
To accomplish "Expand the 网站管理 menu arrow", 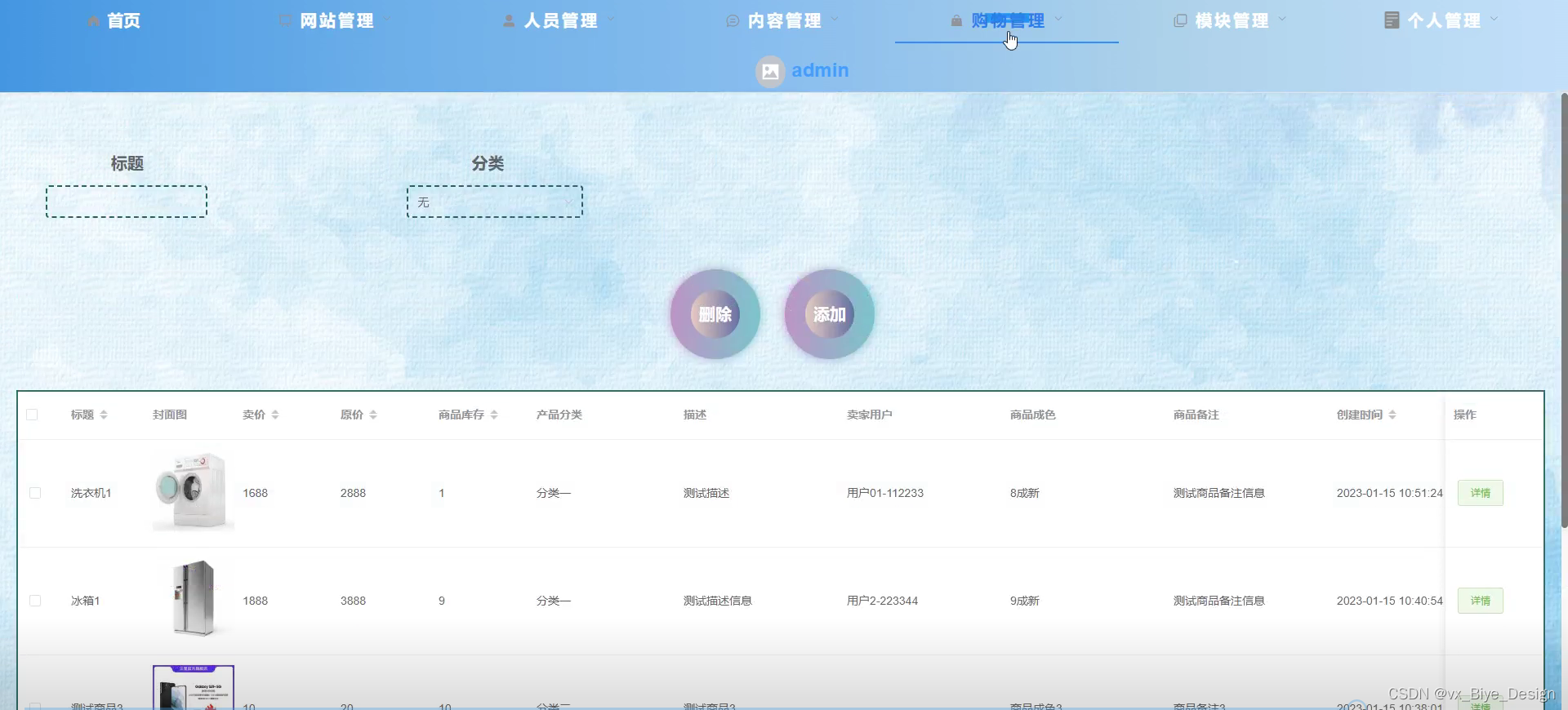I will coord(387,19).
